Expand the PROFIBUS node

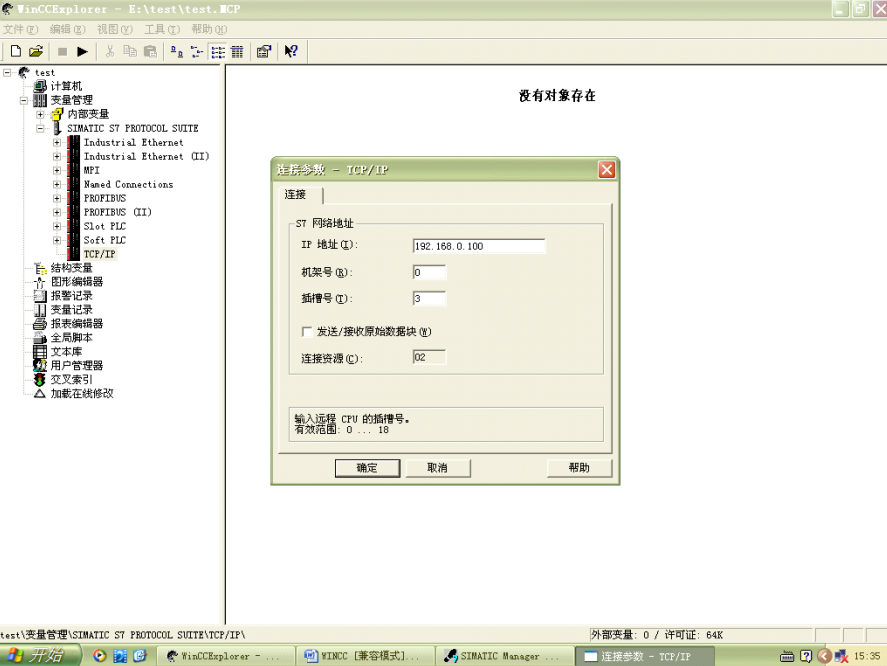click(57, 198)
